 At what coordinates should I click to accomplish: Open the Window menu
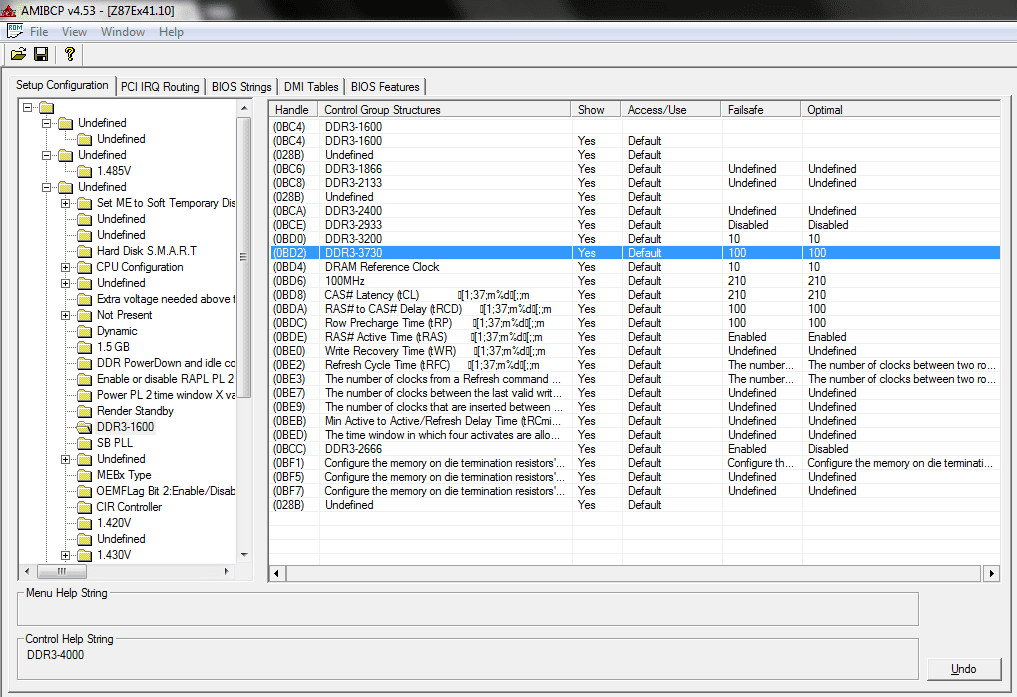click(x=123, y=32)
